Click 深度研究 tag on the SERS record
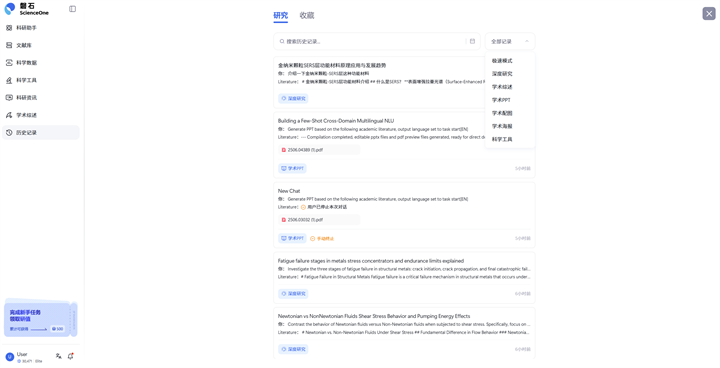The image size is (720, 368). click(293, 98)
